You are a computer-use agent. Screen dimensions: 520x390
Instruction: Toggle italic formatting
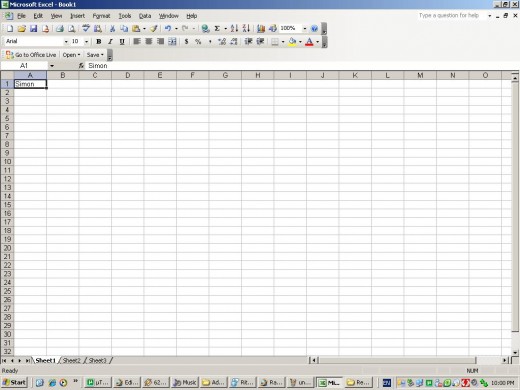pos(110,42)
